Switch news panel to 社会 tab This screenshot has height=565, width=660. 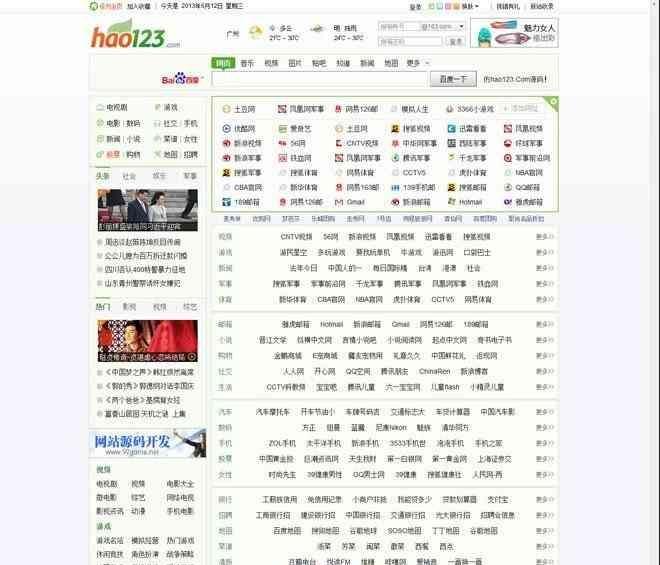[x=129, y=176]
